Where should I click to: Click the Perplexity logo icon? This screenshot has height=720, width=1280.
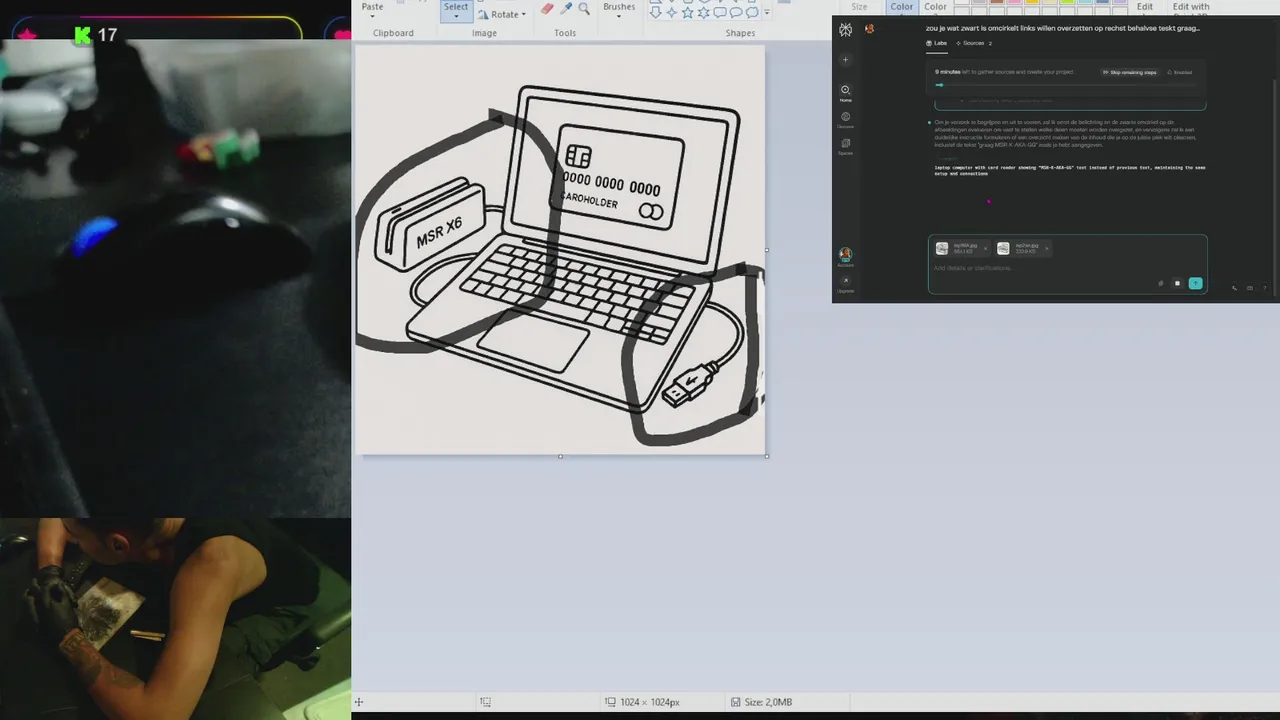coord(846,30)
